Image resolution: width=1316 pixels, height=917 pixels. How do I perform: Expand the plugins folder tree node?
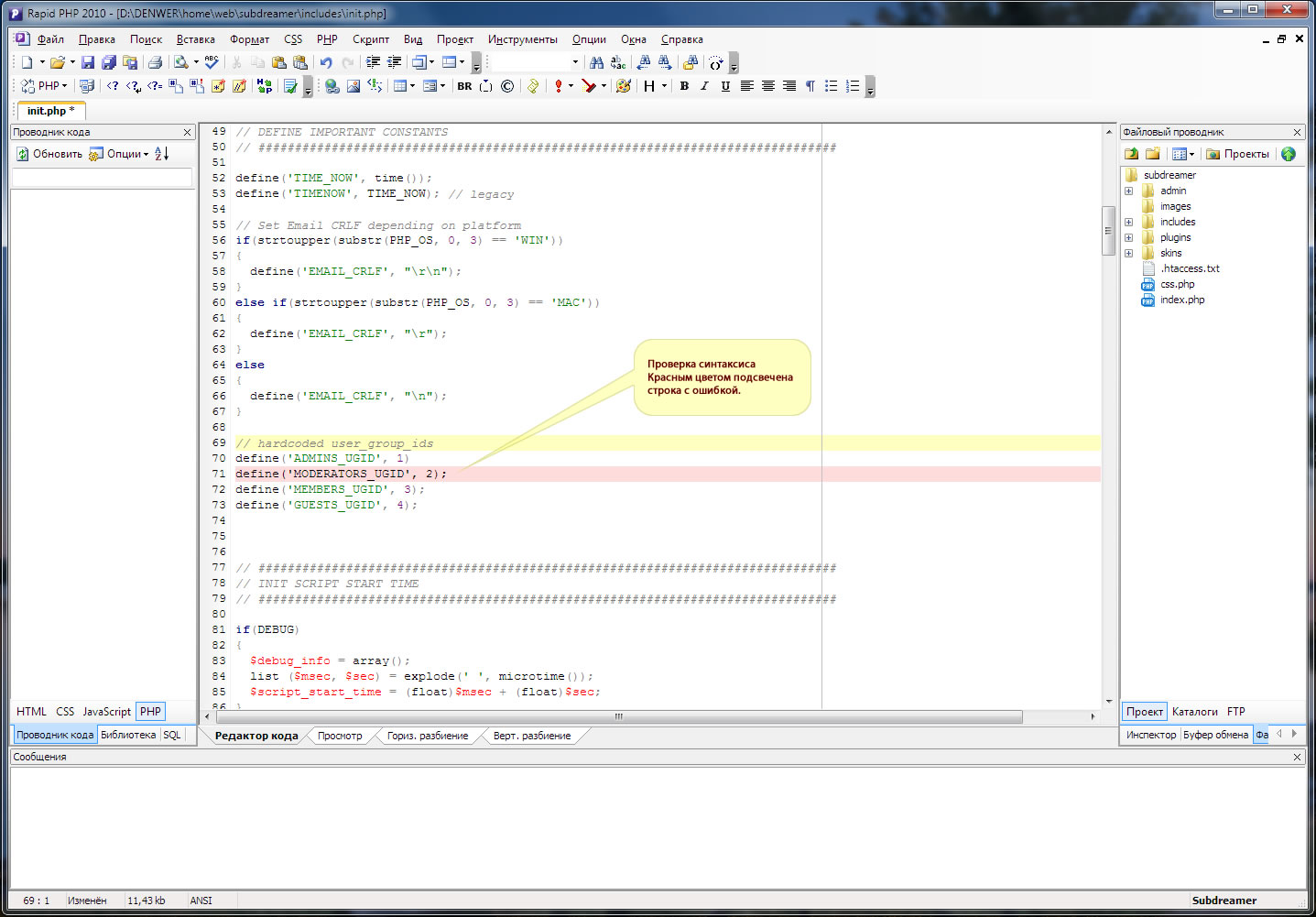pos(1128,238)
